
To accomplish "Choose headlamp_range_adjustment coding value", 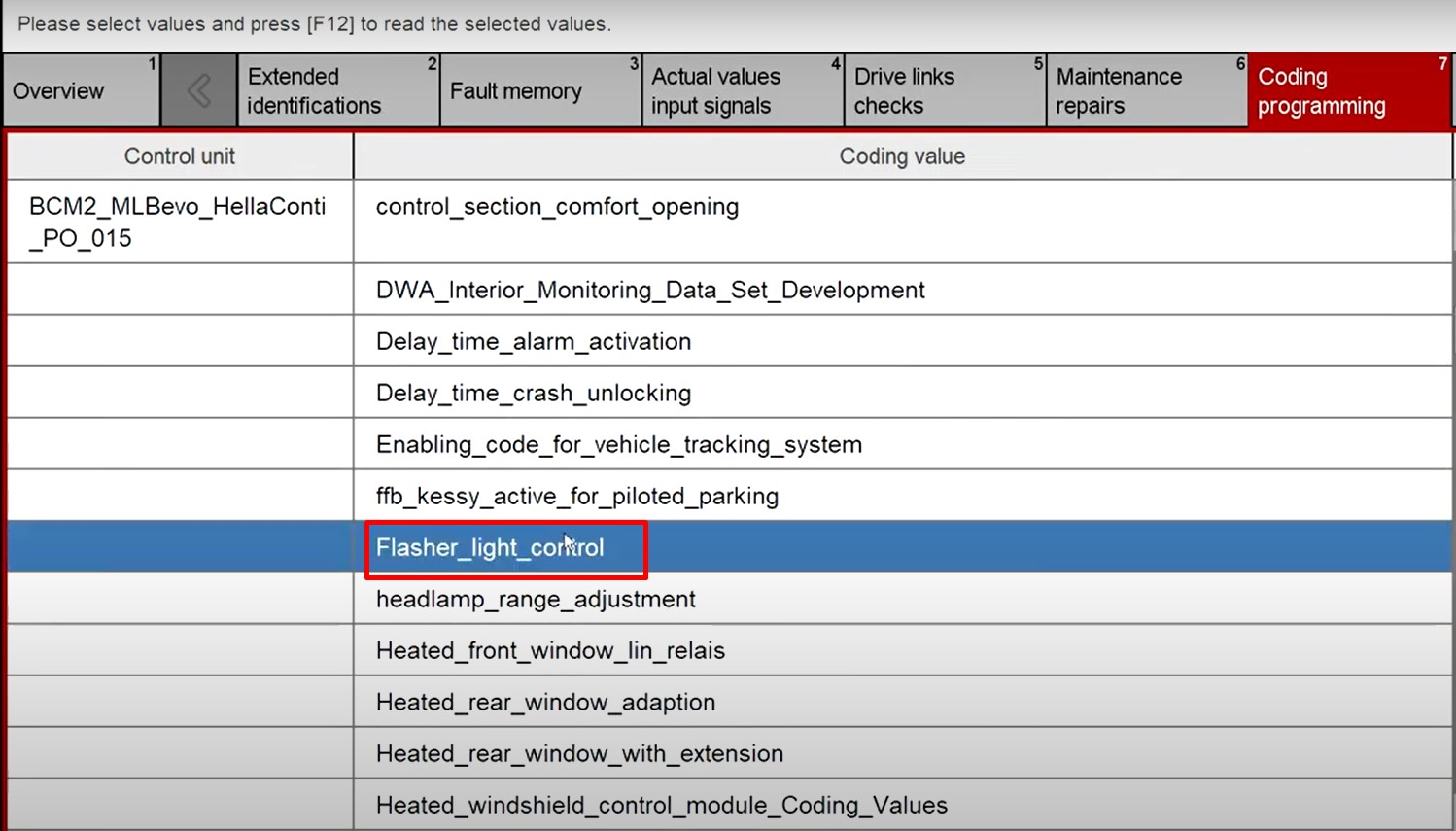I will click(536, 600).
